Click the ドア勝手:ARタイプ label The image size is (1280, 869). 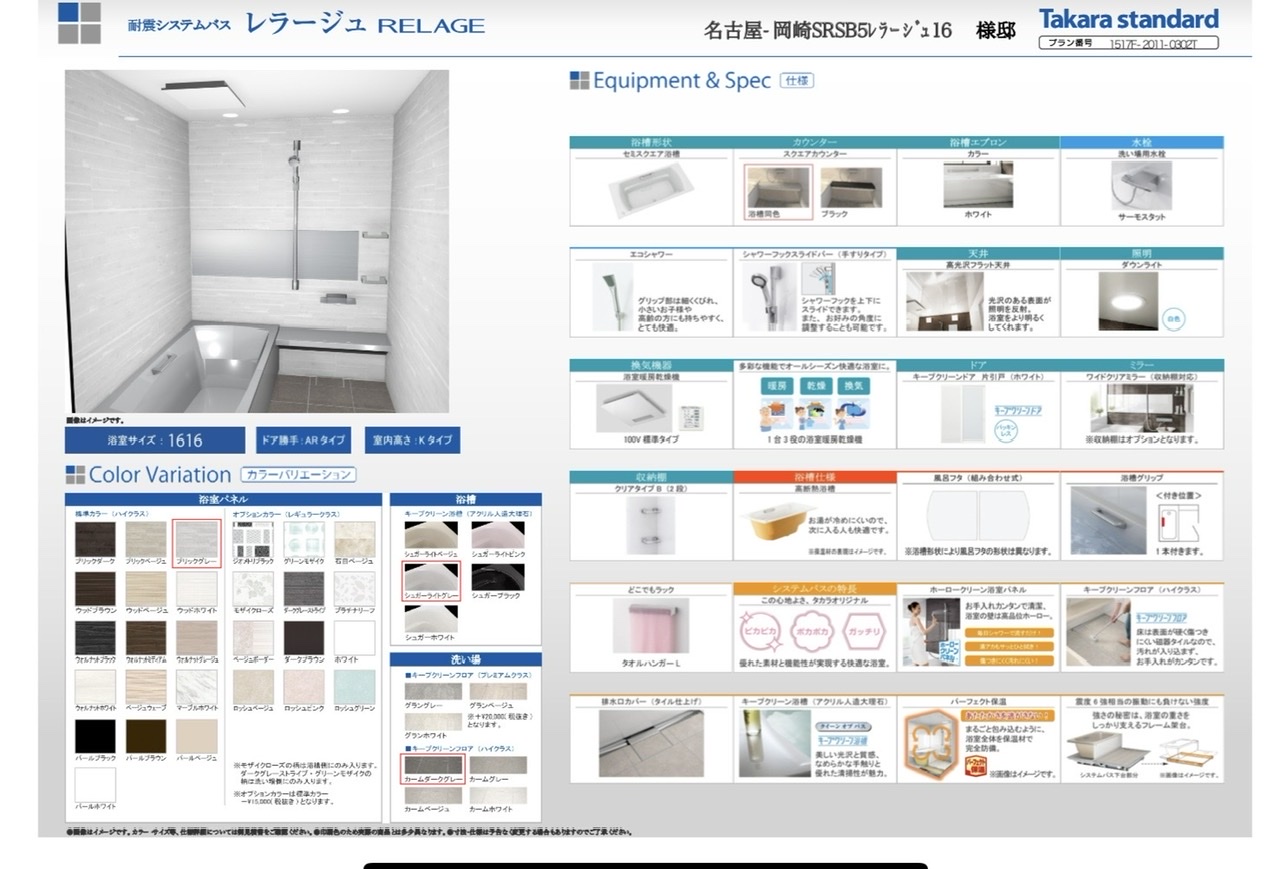(304, 440)
